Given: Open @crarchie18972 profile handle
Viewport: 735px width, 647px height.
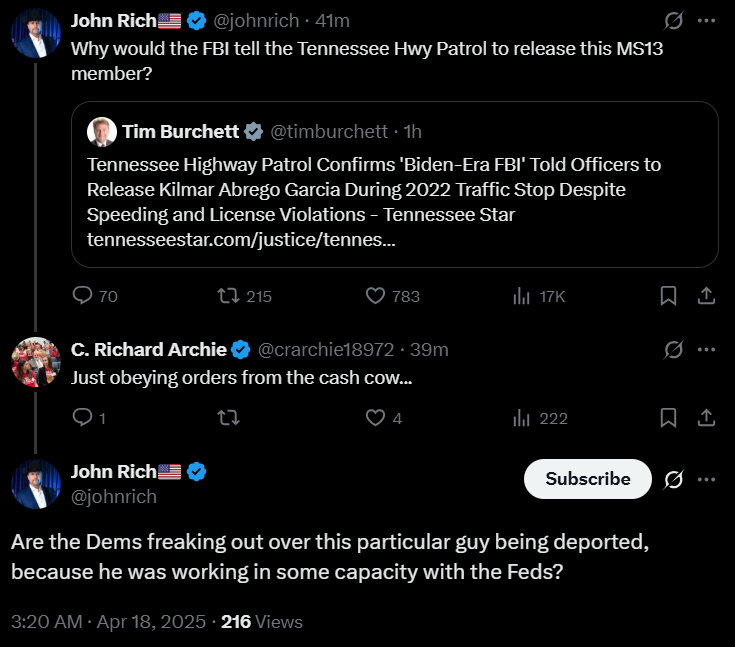Looking at the screenshot, I should coord(326,350).
